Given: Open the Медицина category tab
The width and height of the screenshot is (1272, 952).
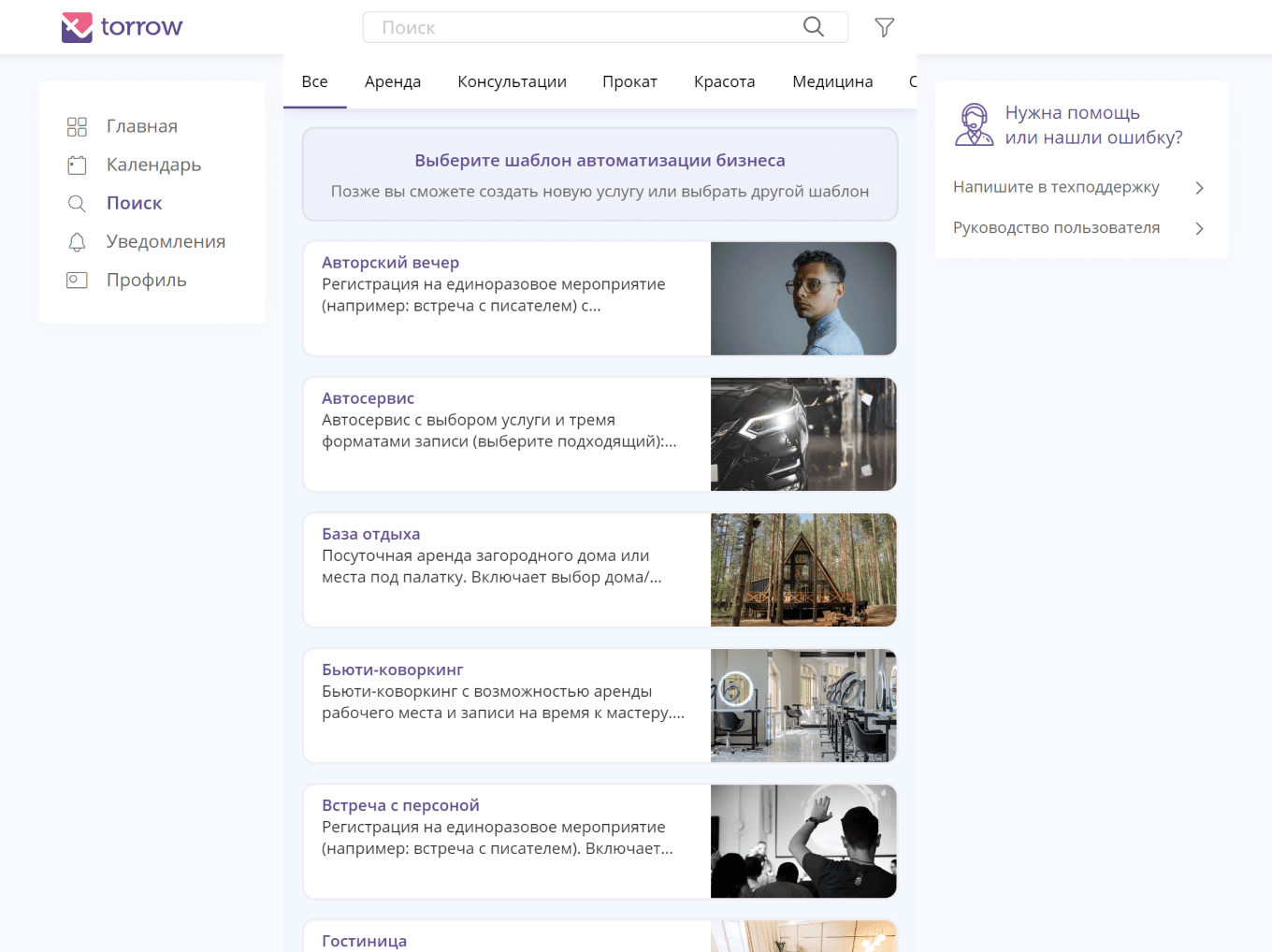Looking at the screenshot, I should [x=831, y=82].
